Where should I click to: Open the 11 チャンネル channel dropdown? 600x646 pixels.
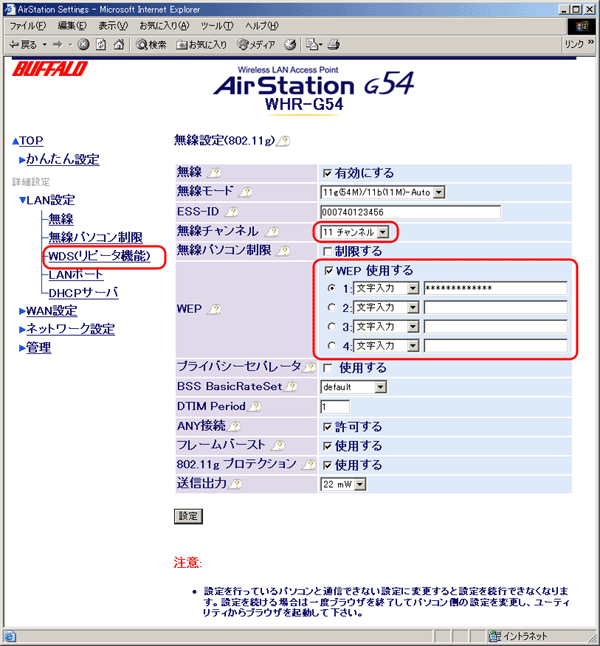pyautogui.click(x=355, y=232)
